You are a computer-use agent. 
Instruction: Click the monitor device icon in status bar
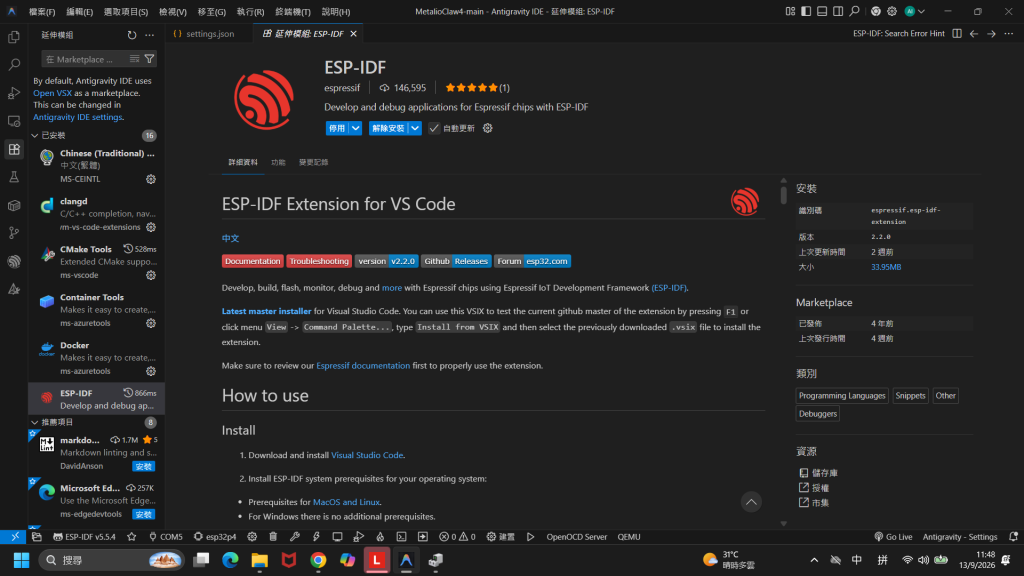[x=337, y=537]
